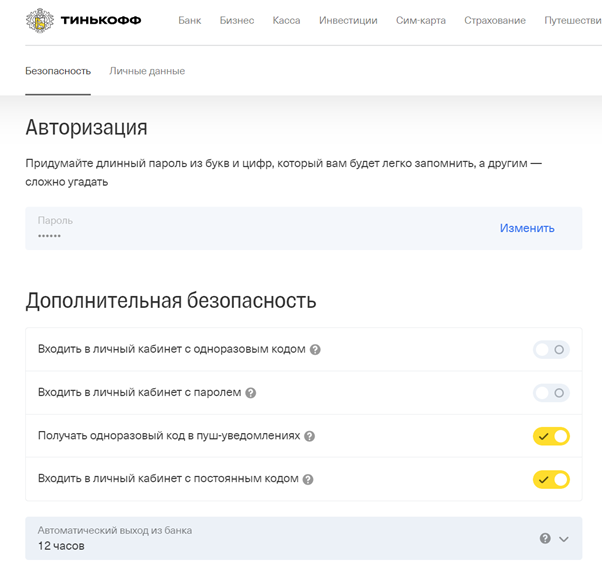Click help icon beside push notification code
Screen dimensions: 602x577
(310, 437)
